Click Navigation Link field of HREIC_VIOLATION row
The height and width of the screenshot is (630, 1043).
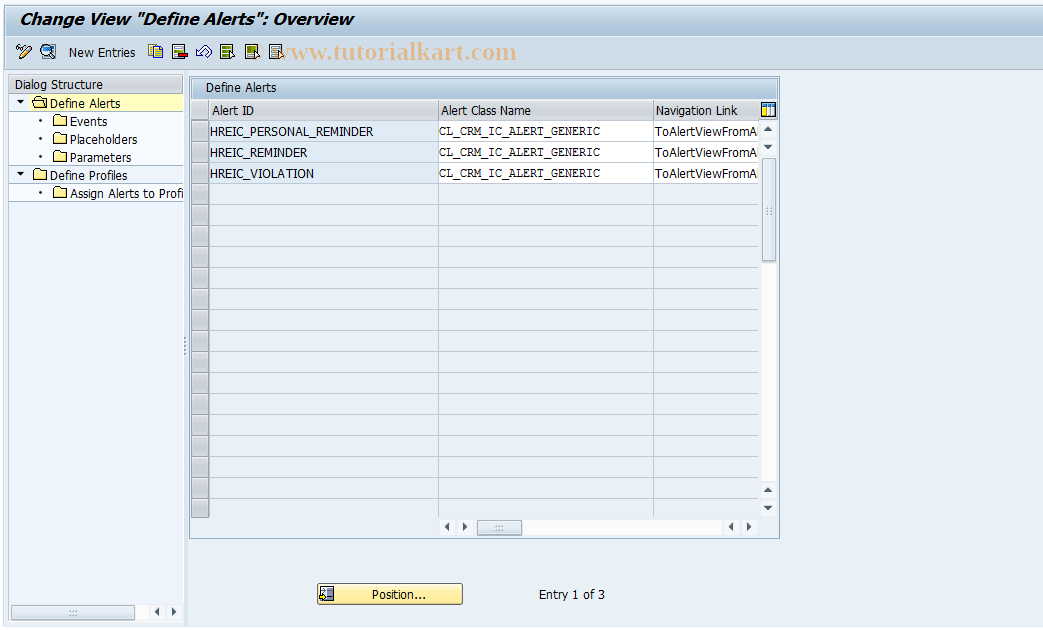tap(706, 173)
